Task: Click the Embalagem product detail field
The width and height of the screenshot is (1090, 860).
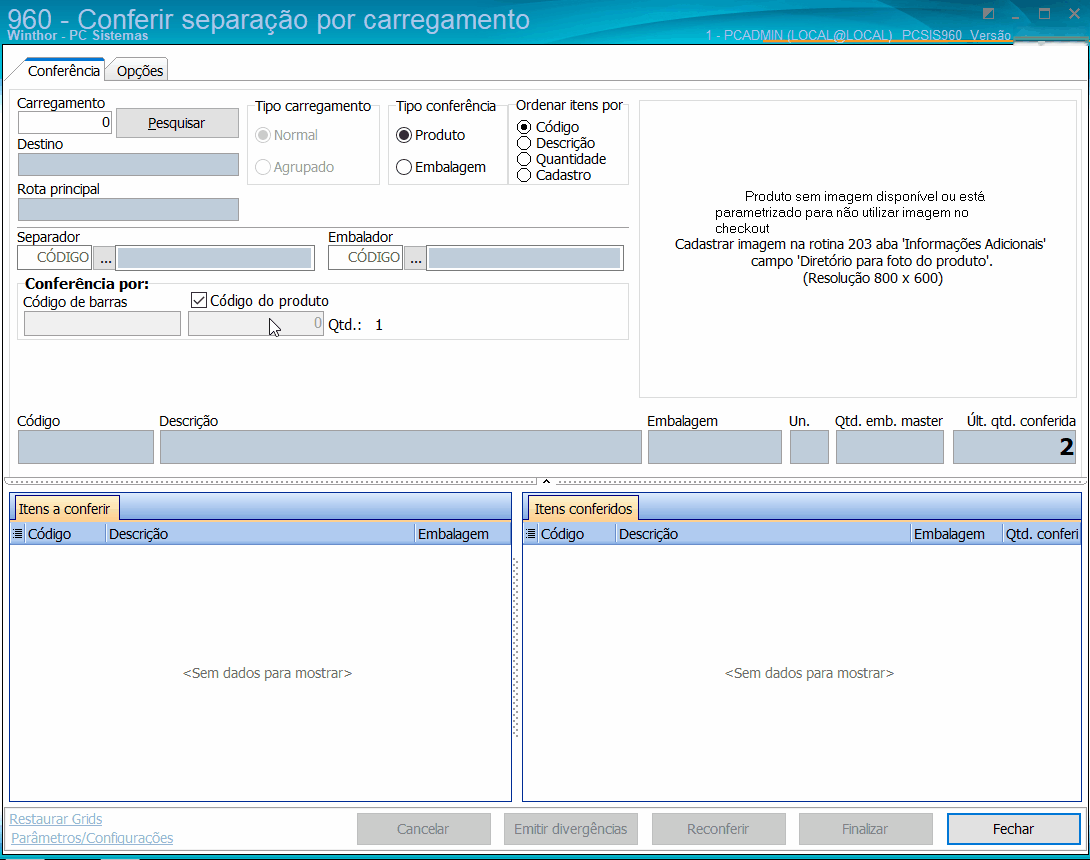Action: [x=715, y=447]
